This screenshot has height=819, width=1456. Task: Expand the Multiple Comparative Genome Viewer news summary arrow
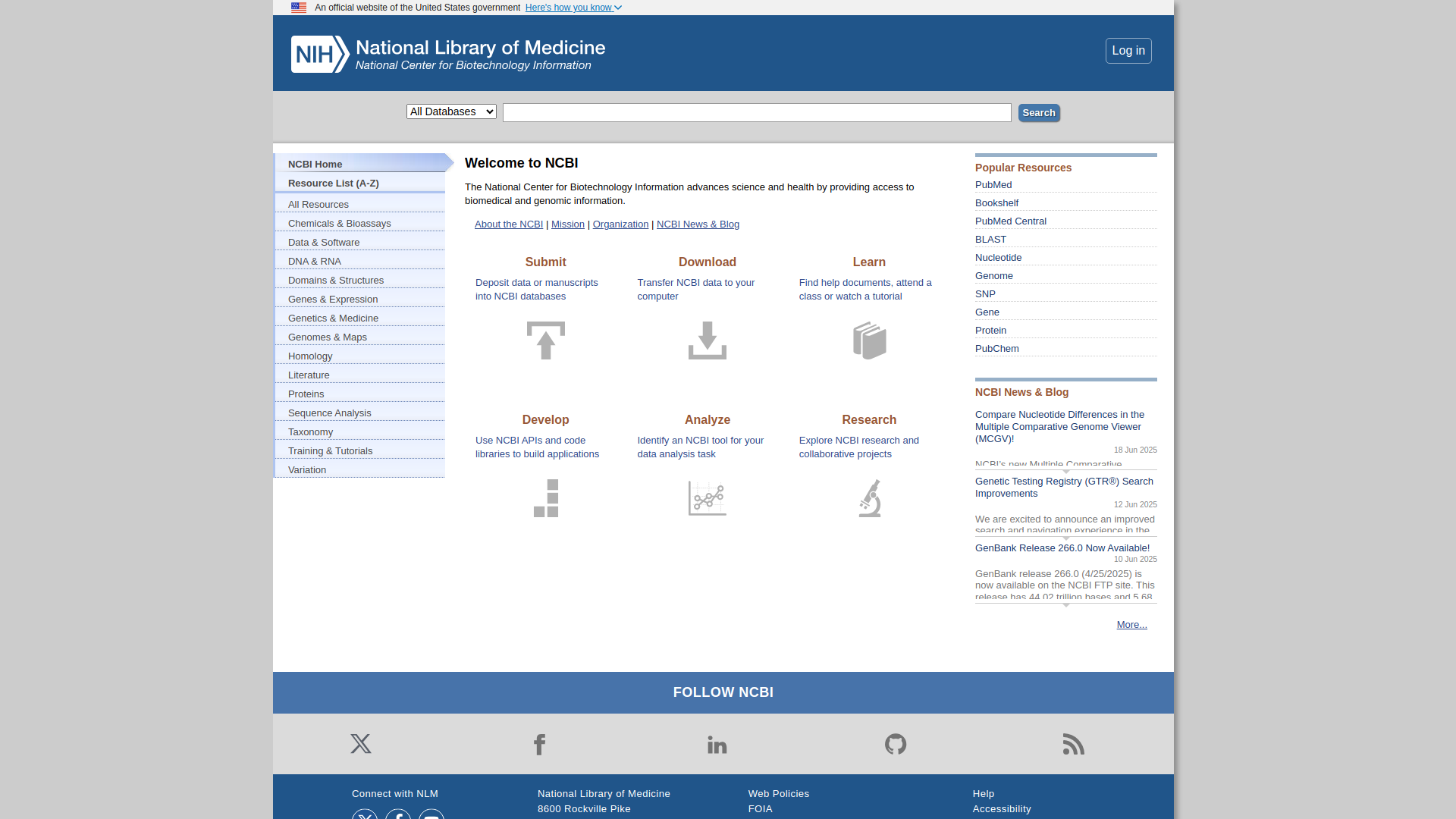coord(1066,472)
